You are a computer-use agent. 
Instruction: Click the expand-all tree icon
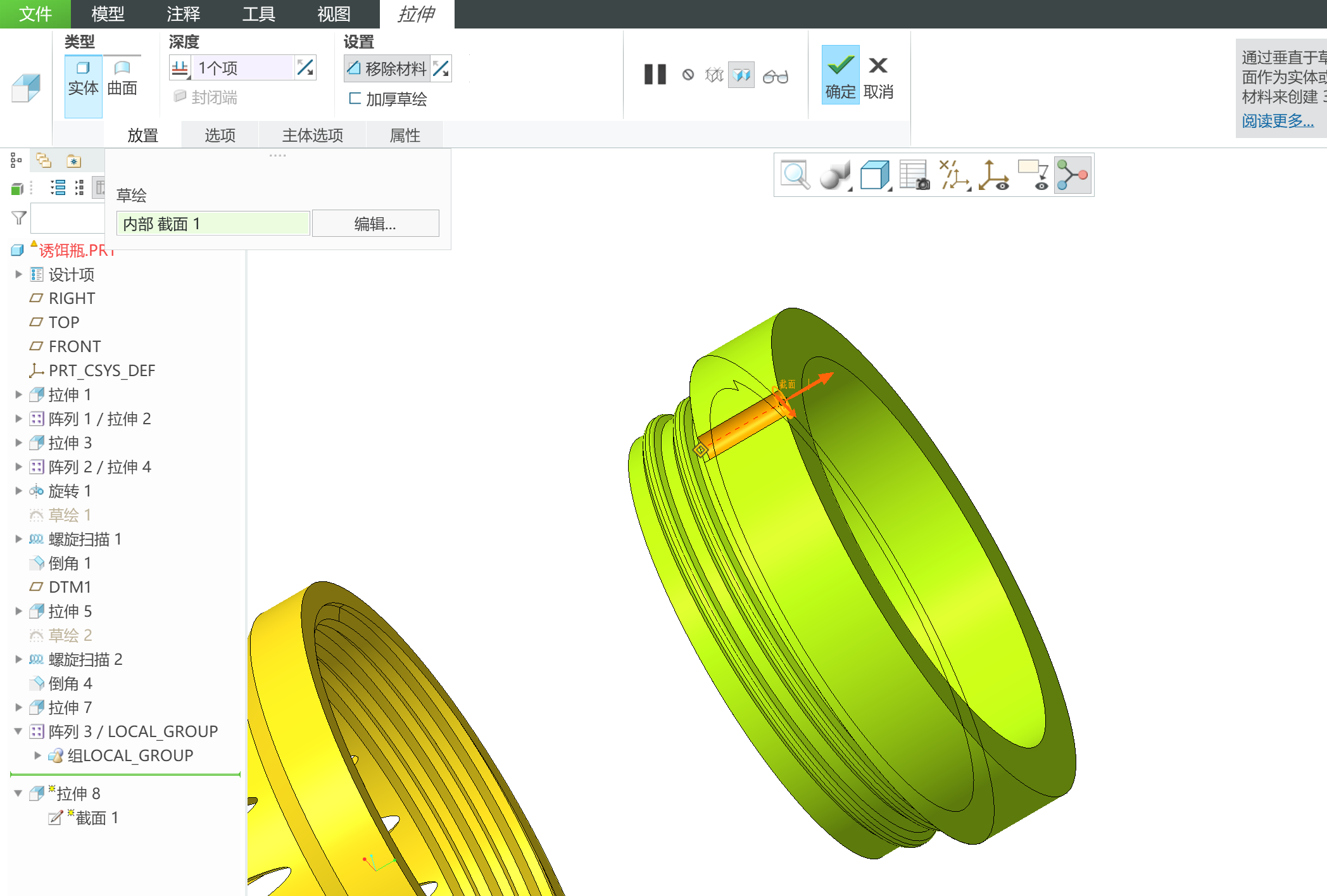(x=58, y=187)
